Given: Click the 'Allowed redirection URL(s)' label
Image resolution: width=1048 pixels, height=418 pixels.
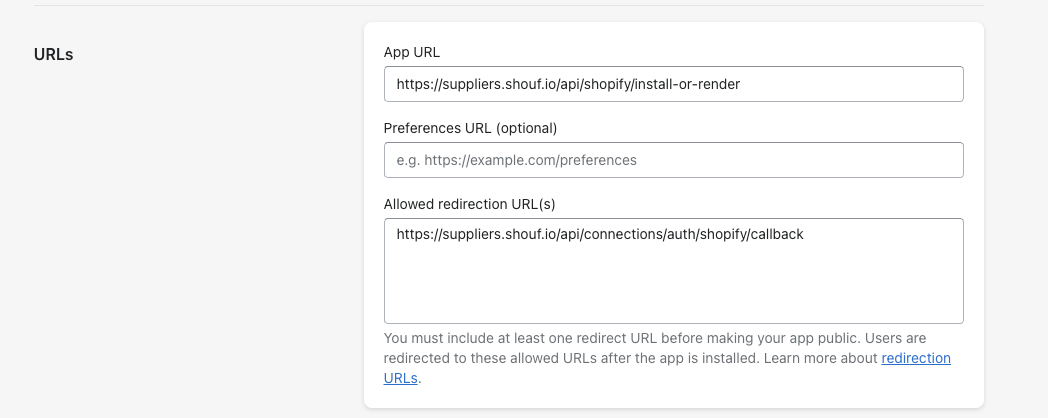Looking at the screenshot, I should (x=469, y=204).
